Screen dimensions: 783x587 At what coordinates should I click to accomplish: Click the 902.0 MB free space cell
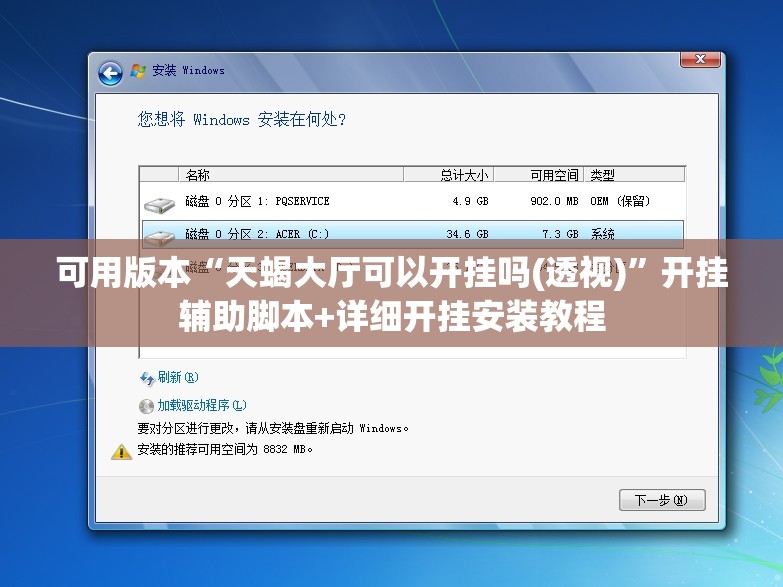(x=554, y=201)
